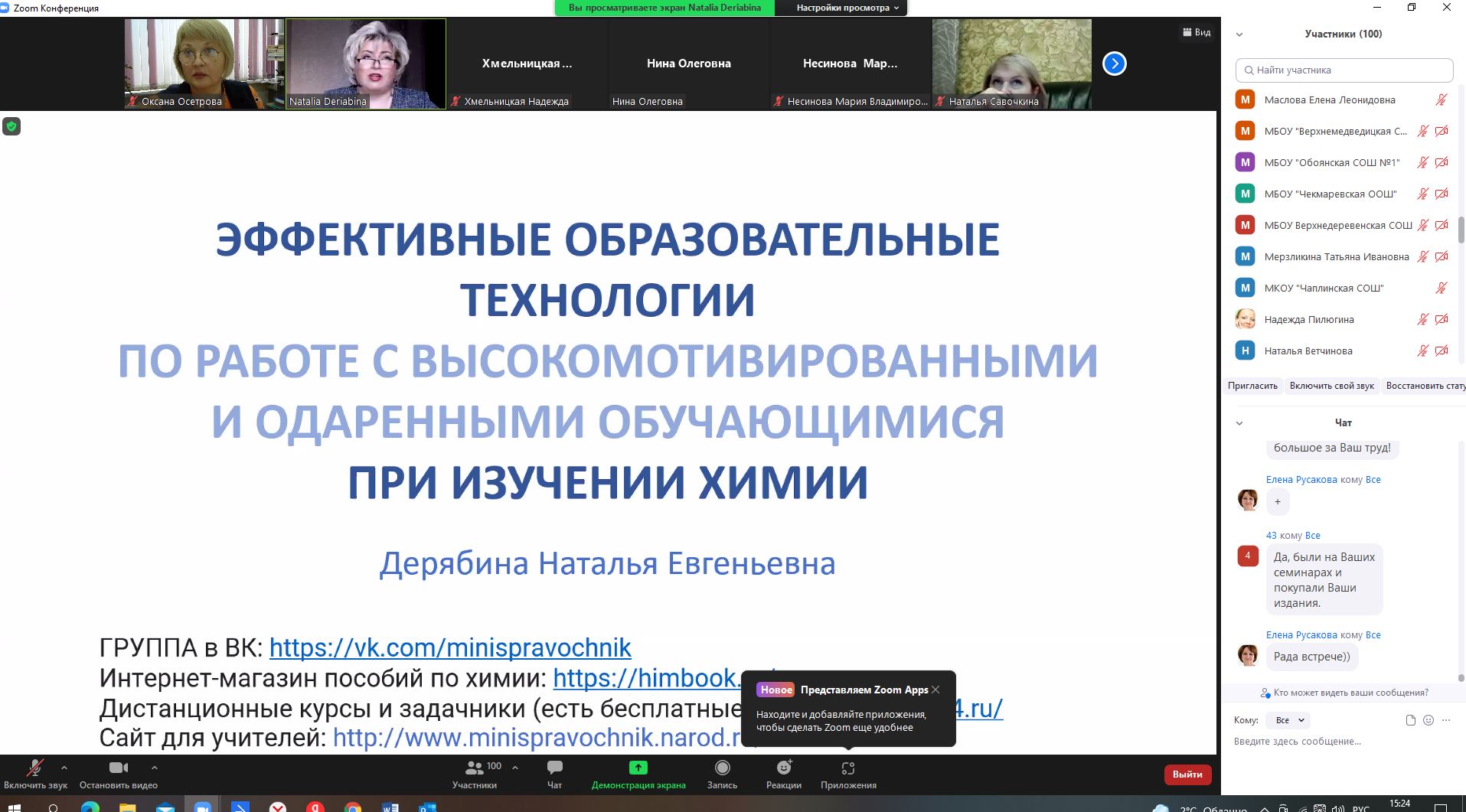Screen dimensions: 1466x812
Task: Open video options arrow beside camera
Action: tap(155, 767)
